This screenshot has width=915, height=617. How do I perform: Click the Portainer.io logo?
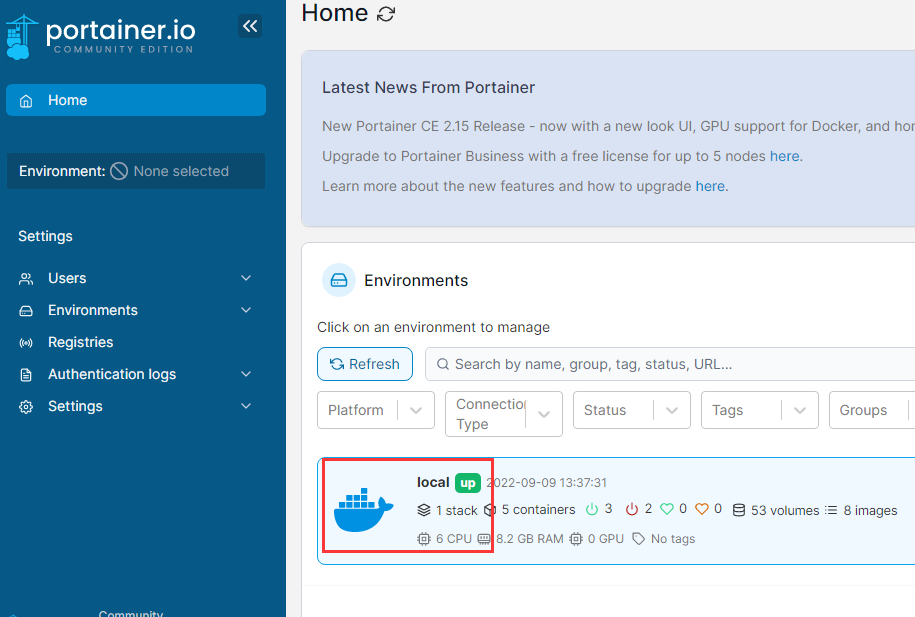pos(100,36)
